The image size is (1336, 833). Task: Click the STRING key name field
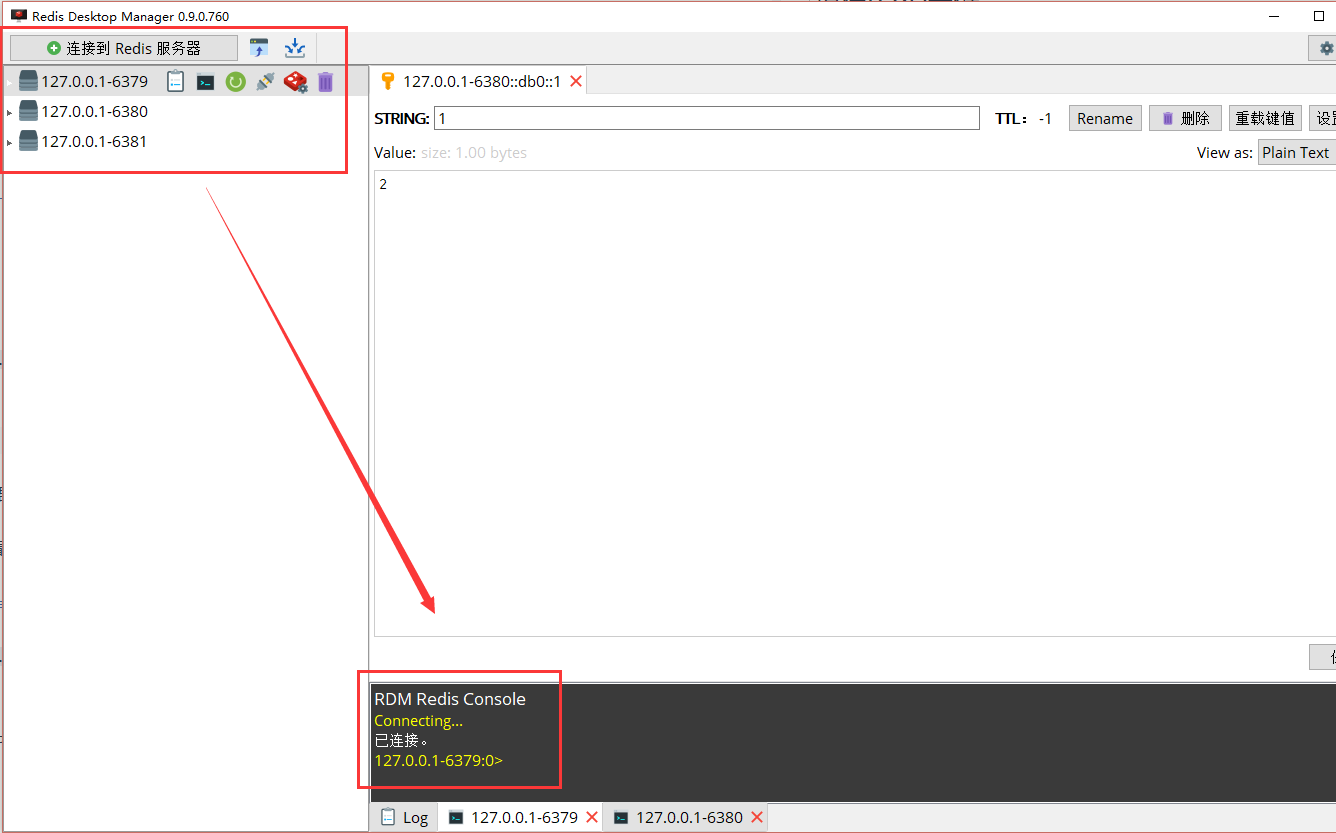click(707, 118)
